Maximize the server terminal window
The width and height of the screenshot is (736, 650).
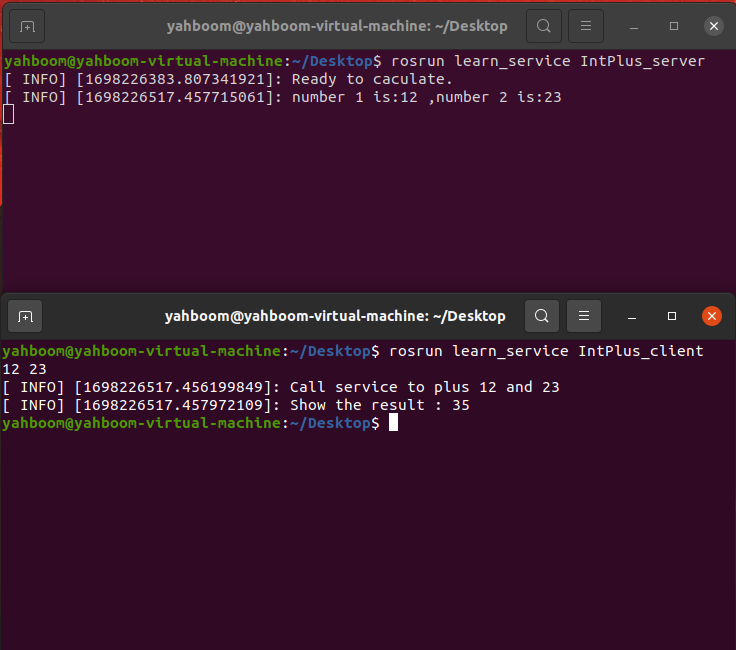(674, 26)
